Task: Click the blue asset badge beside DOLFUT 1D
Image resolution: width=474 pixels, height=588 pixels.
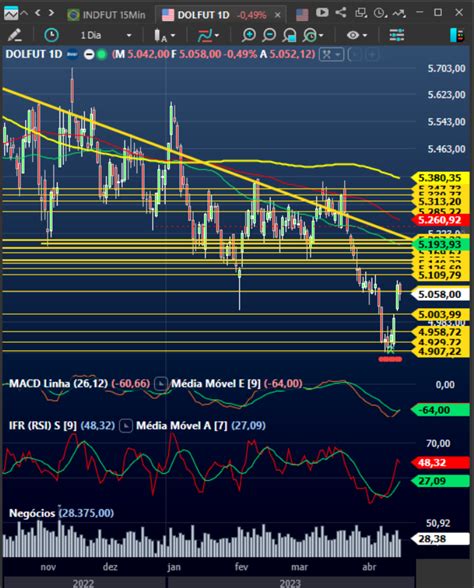Action: (72, 54)
